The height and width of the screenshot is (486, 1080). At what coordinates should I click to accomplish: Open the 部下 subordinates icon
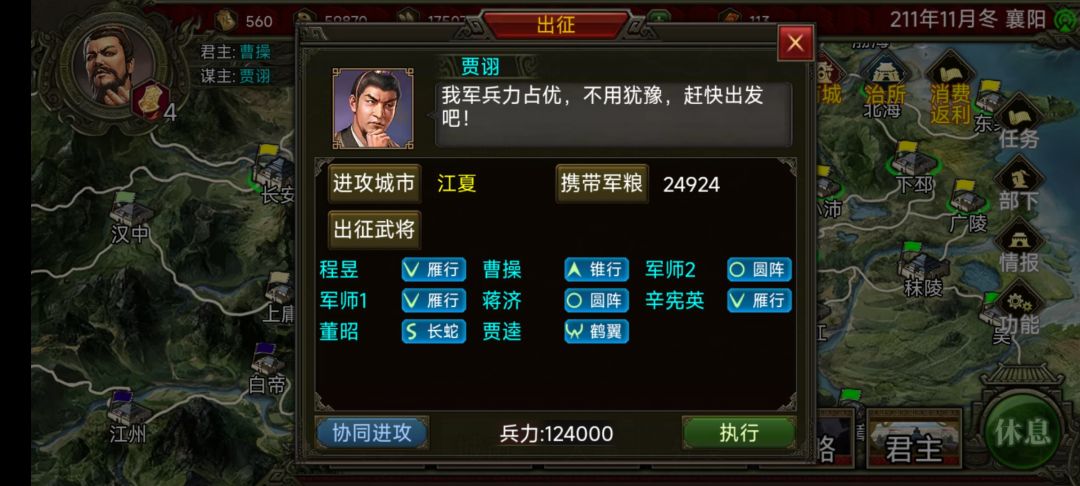[x=1019, y=184]
